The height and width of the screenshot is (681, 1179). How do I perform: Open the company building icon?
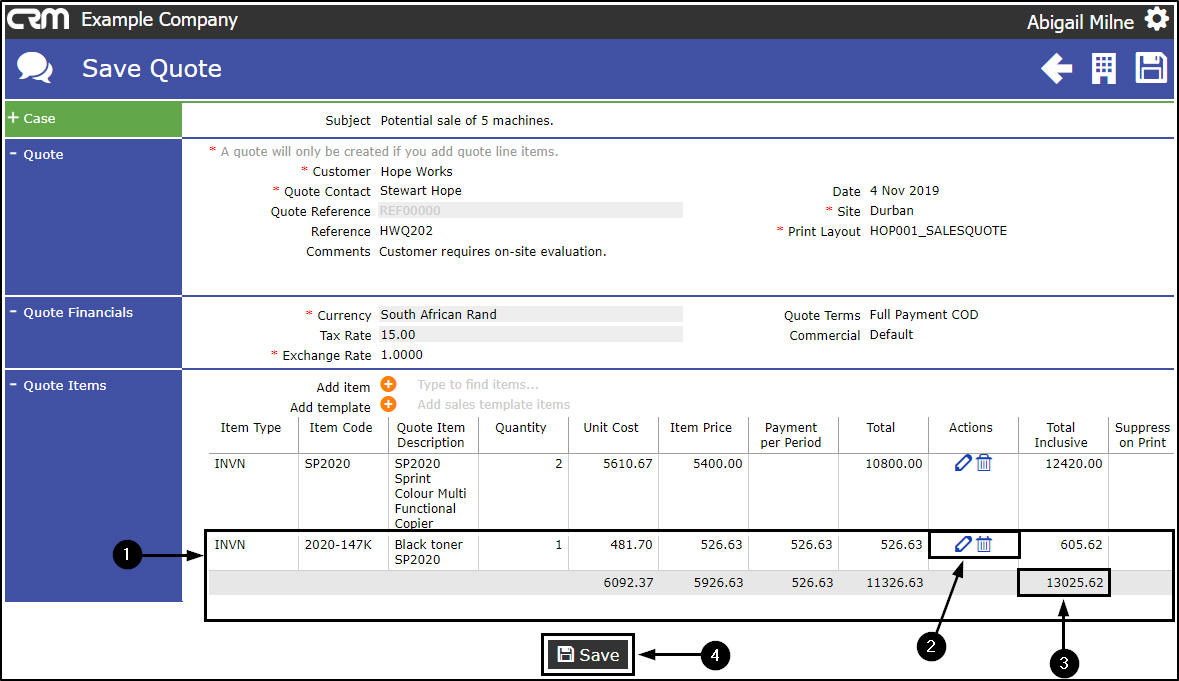point(1103,69)
